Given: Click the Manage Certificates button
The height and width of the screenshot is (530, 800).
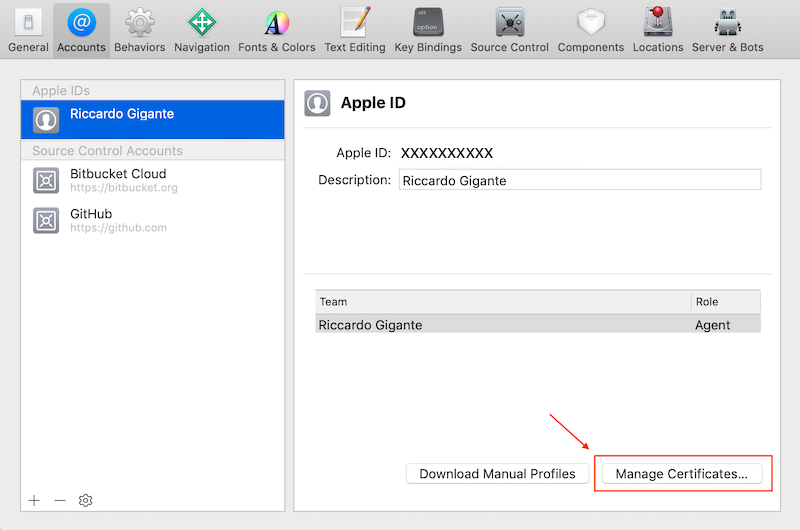Looking at the screenshot, I should tap(681, 474).
